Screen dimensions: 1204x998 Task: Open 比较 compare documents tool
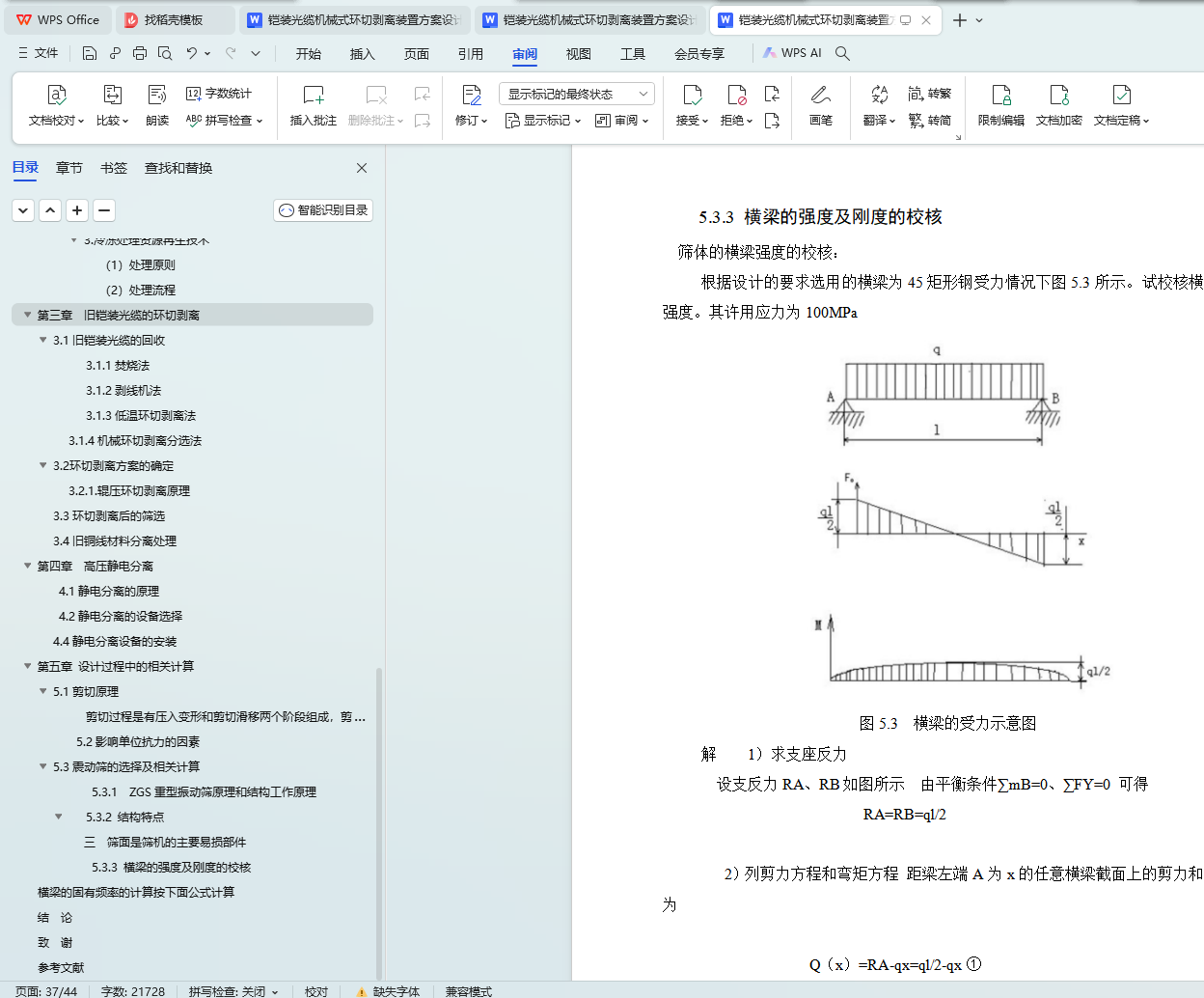click(112, 106)
